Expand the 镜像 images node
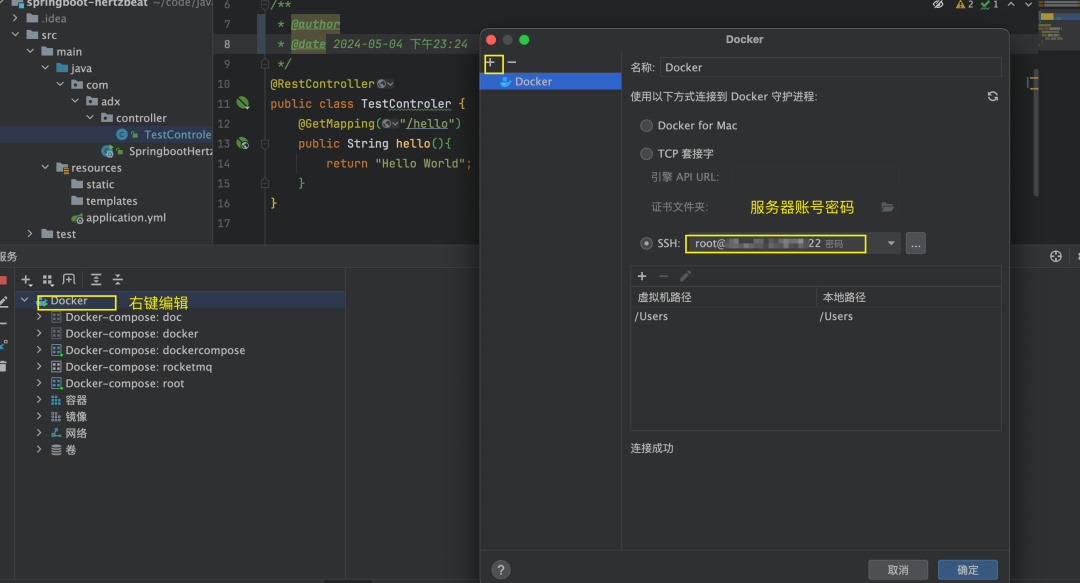 tap(39, 416)
